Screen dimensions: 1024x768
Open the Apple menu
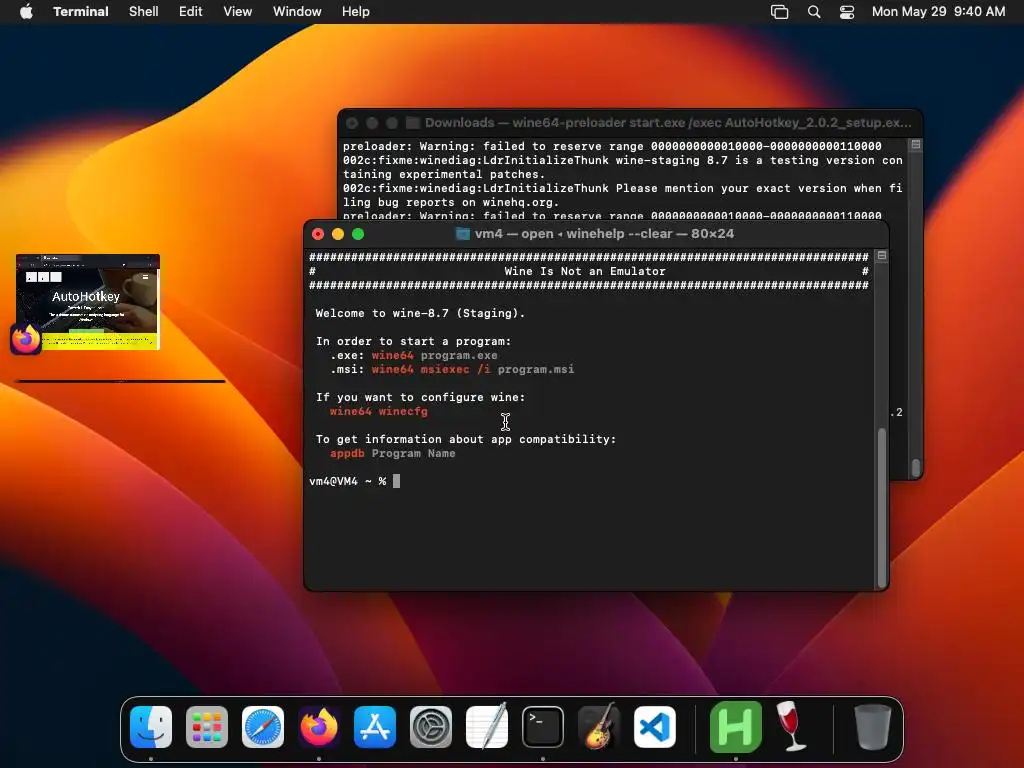(x=26, y=12)
